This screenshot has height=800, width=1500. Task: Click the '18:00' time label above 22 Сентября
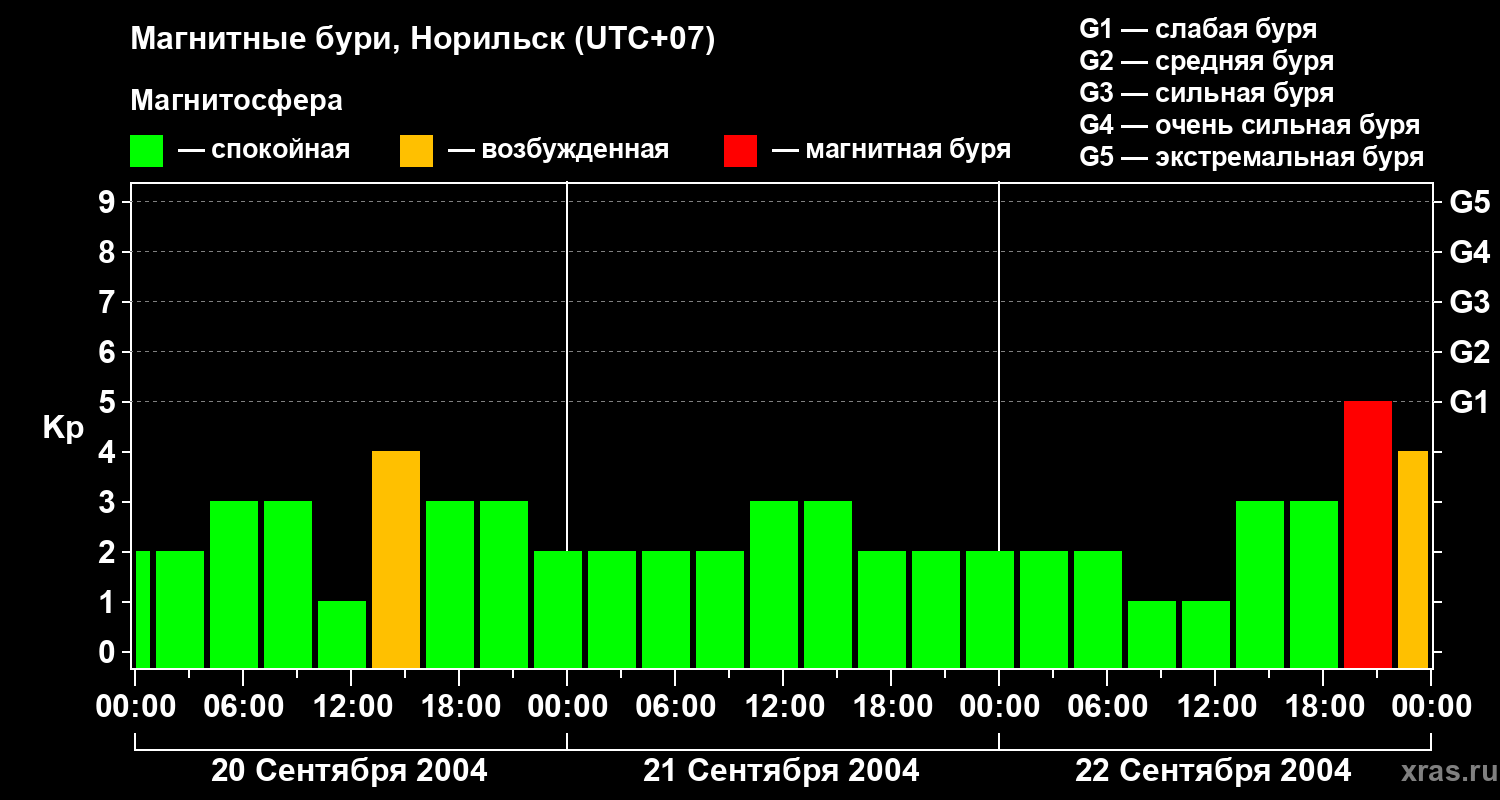[1323, 707]
